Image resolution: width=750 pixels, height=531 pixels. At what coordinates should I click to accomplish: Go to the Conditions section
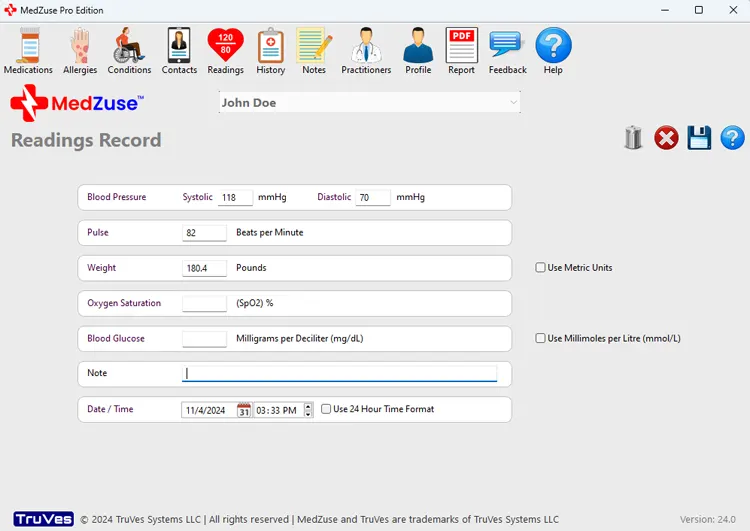click(x=129, y=50)
